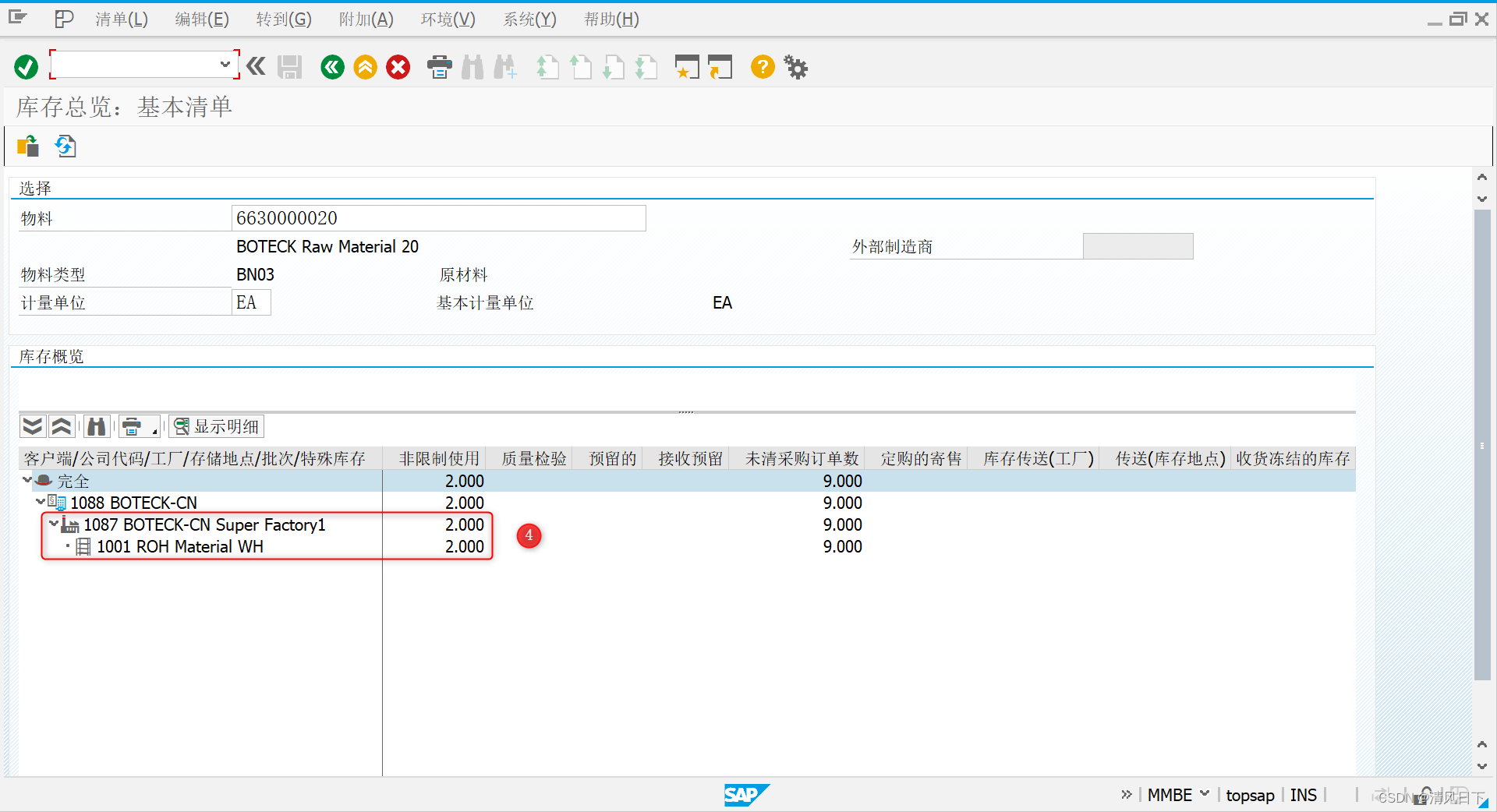Image resolution: width=1497 pixels, height=812 pixels.
Task: Open the command field dropdown arrow
Action: pyautogui.click(x=225, y=65)
